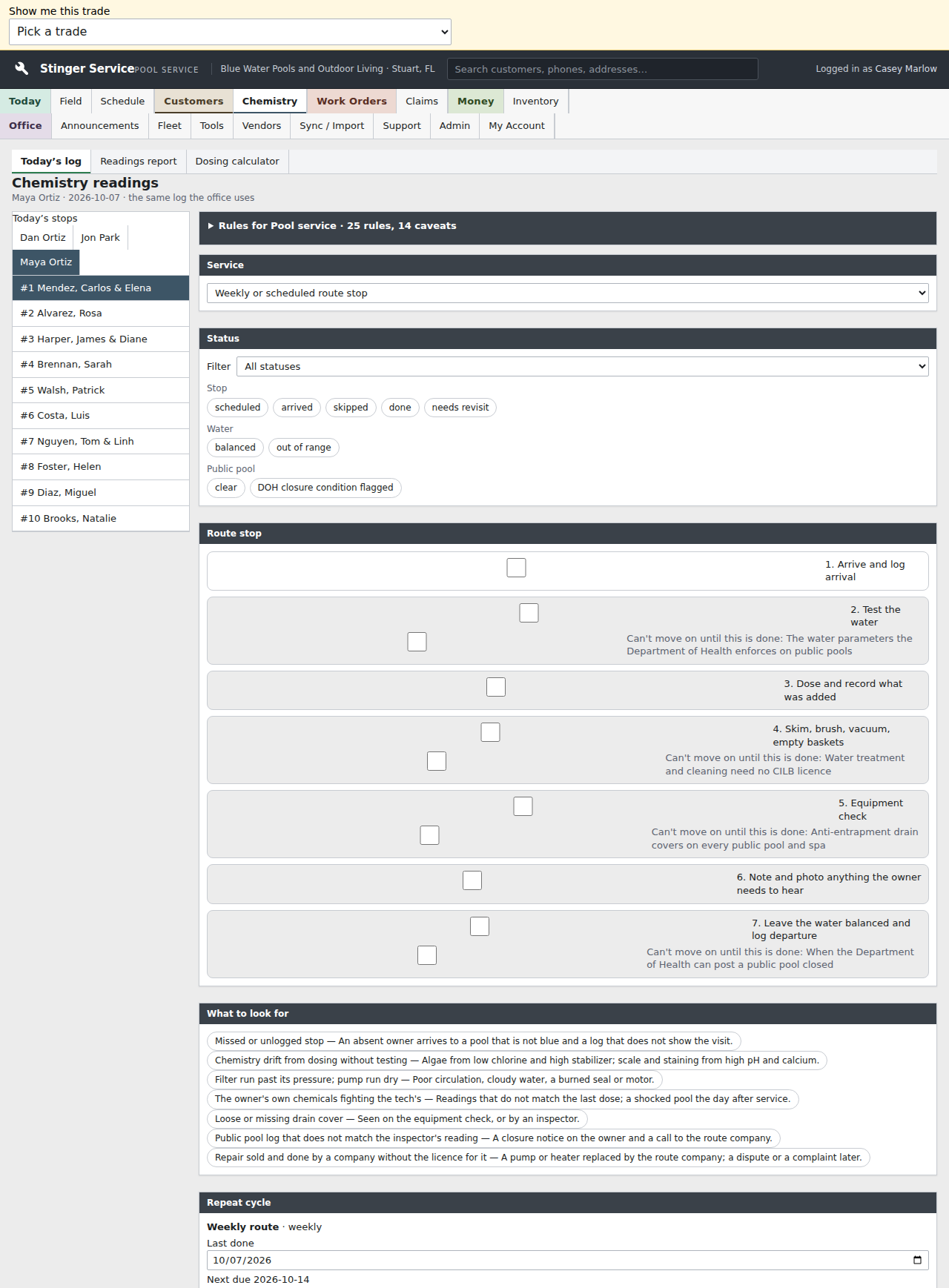Click the Missed or unlogged stop item
Screen dimensions: 949x1288
coord(474,1041)
